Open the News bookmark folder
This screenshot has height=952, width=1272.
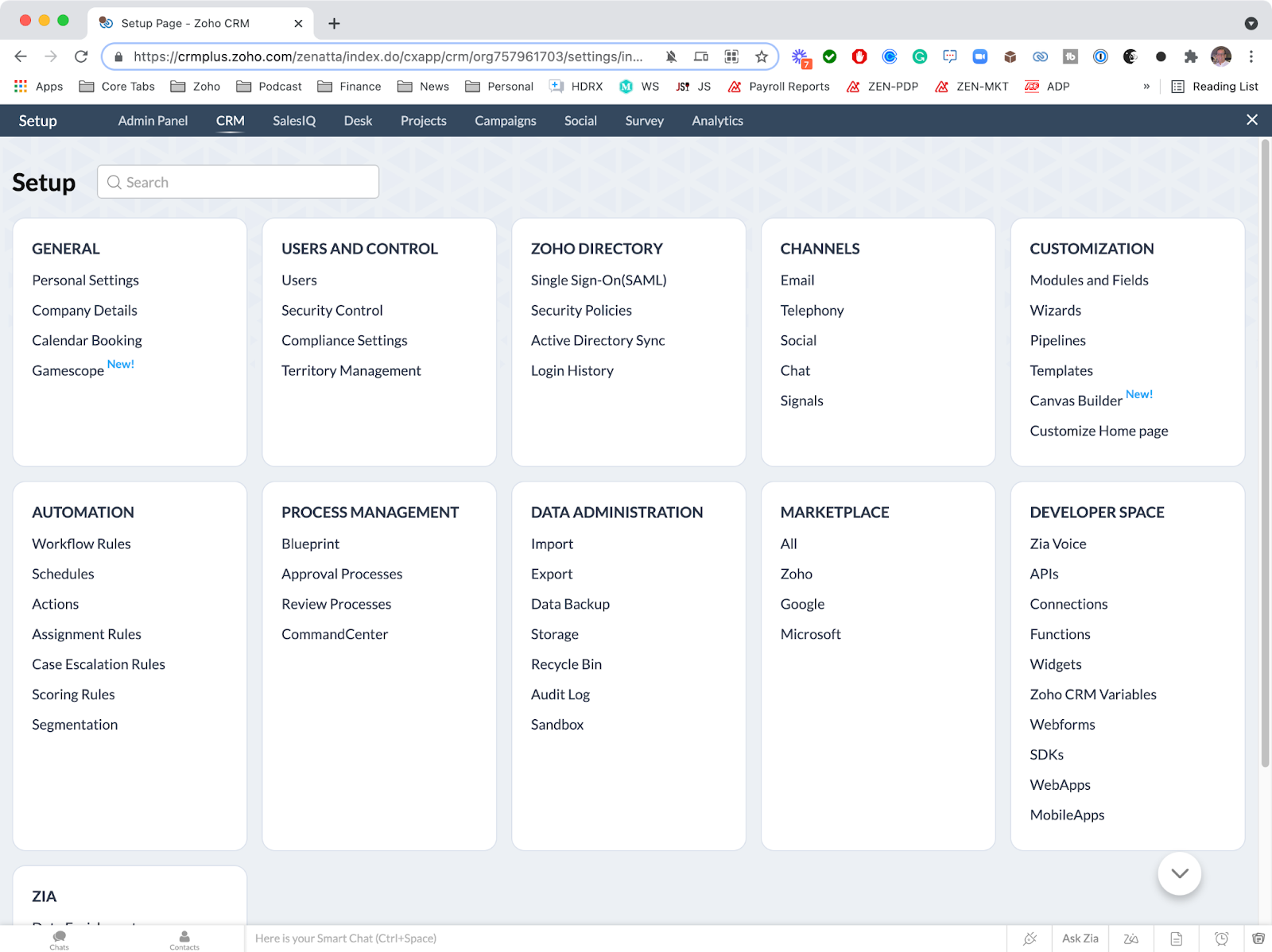pyautogui.click(x=424, y=87)
